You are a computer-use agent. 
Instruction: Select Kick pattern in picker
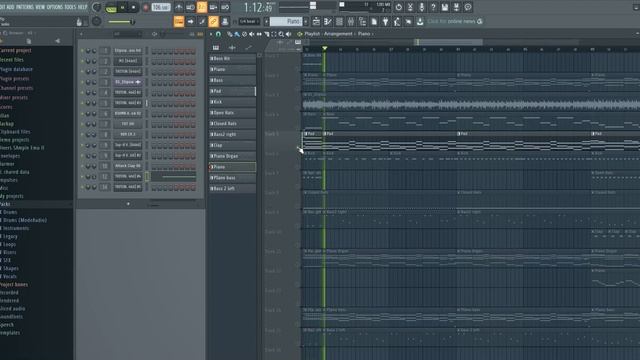[x=232, y=102]
